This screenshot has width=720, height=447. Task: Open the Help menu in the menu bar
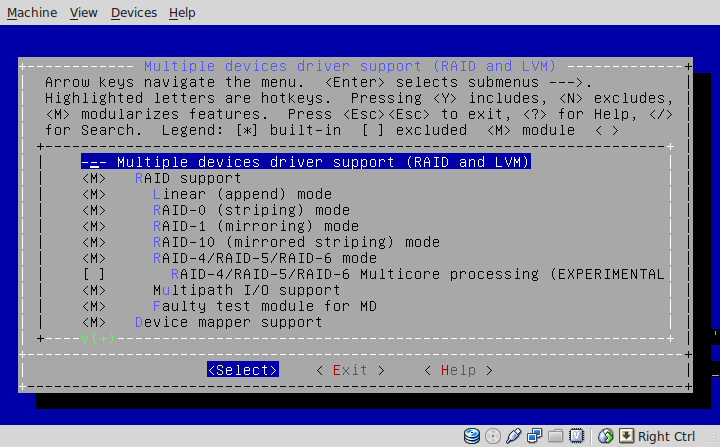(182, 12)
